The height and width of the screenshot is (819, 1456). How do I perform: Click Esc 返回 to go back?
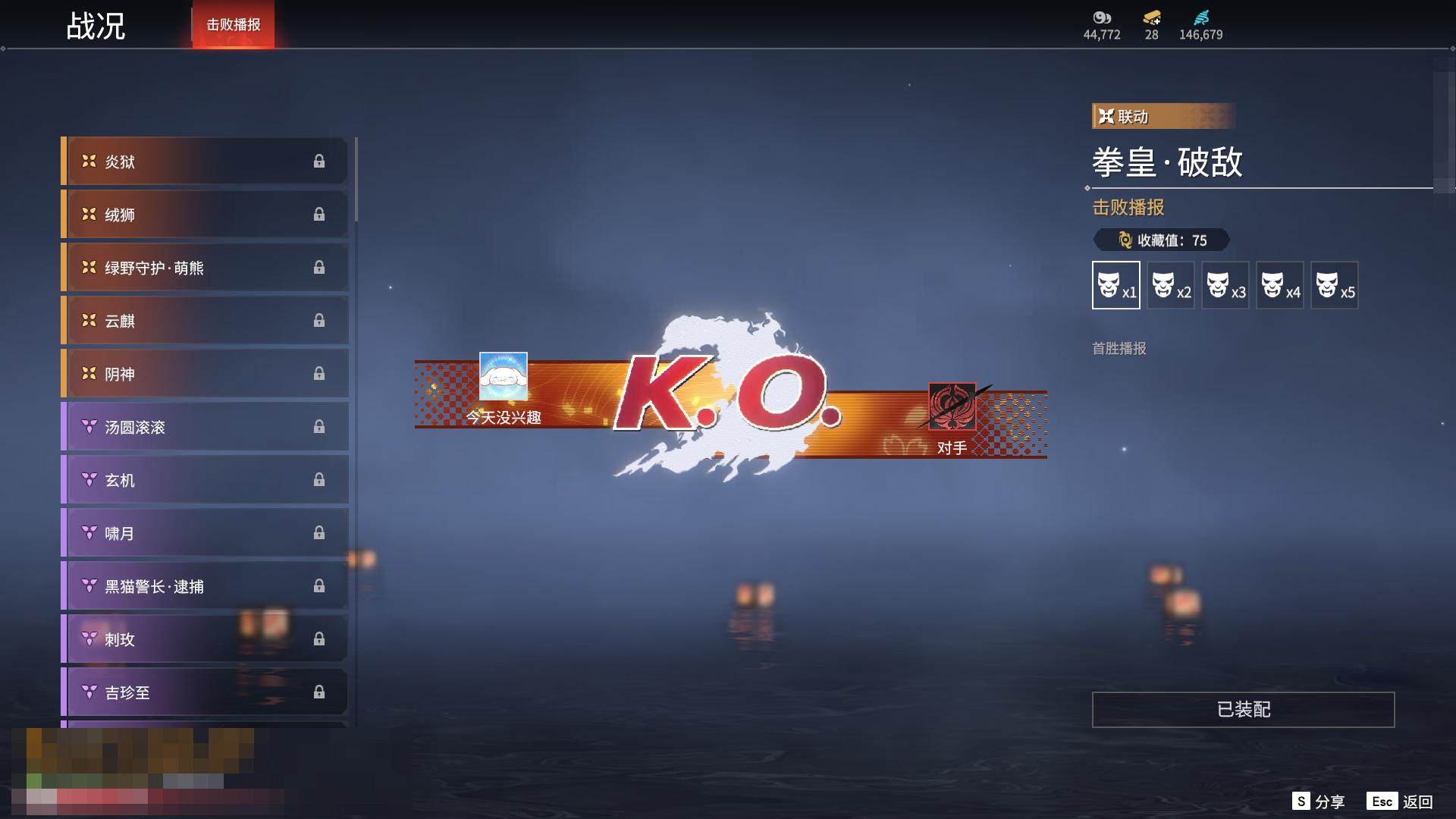[x=1400, y=802]
